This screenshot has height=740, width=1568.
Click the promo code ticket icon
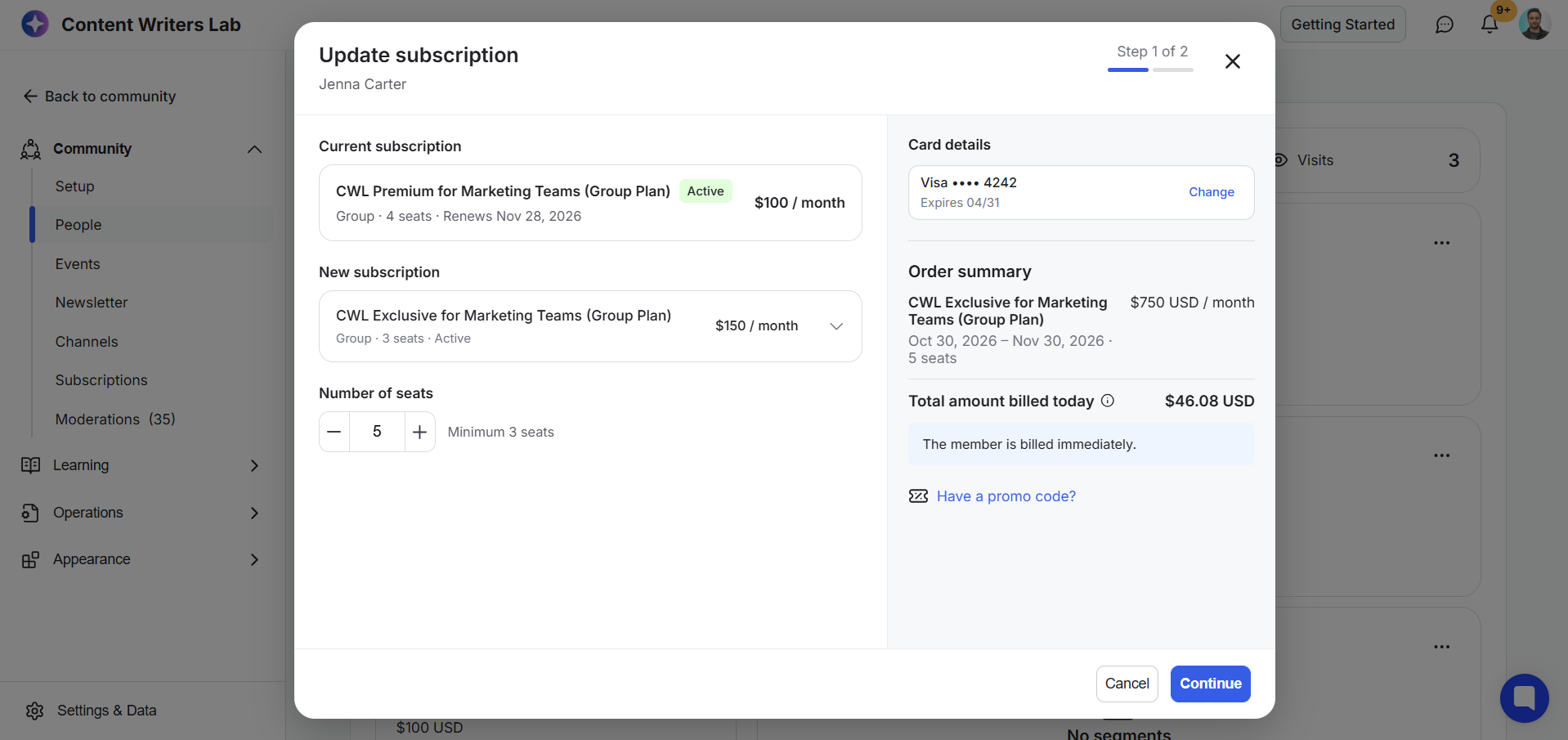(x=918, y=496)
